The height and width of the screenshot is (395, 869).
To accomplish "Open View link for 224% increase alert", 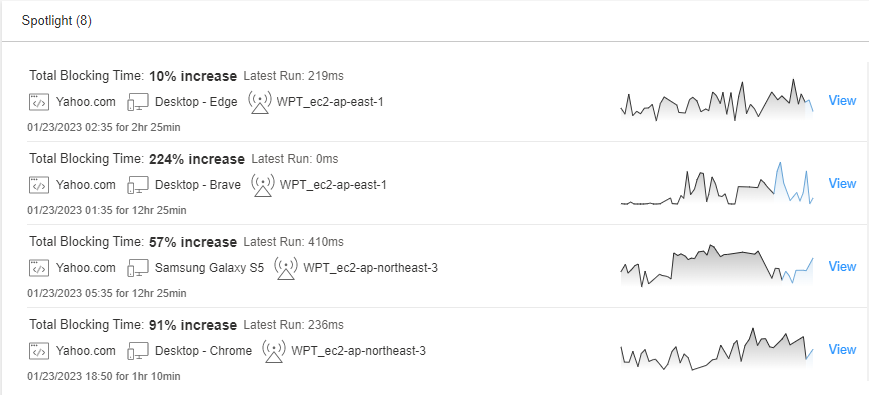I will (x=842, y=183).
